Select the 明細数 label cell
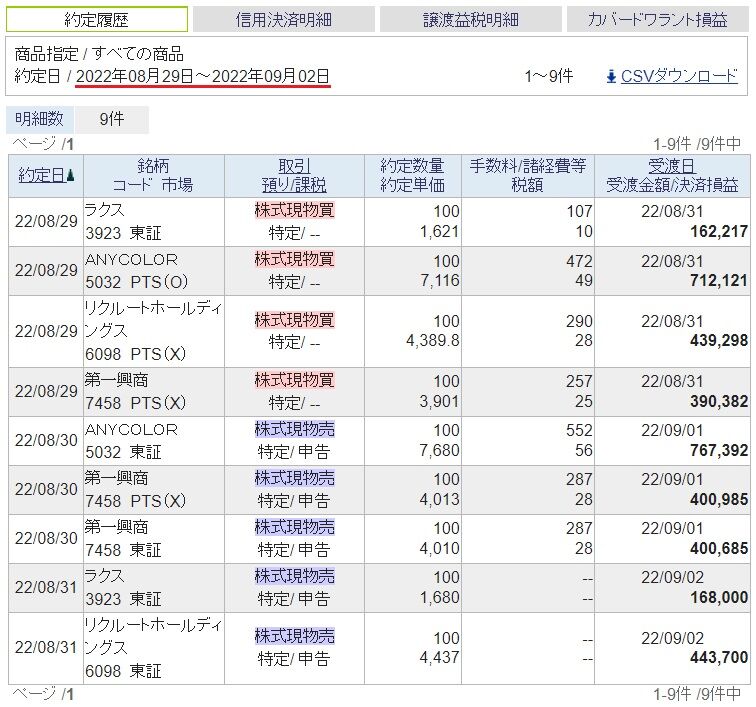 point(40,119)
